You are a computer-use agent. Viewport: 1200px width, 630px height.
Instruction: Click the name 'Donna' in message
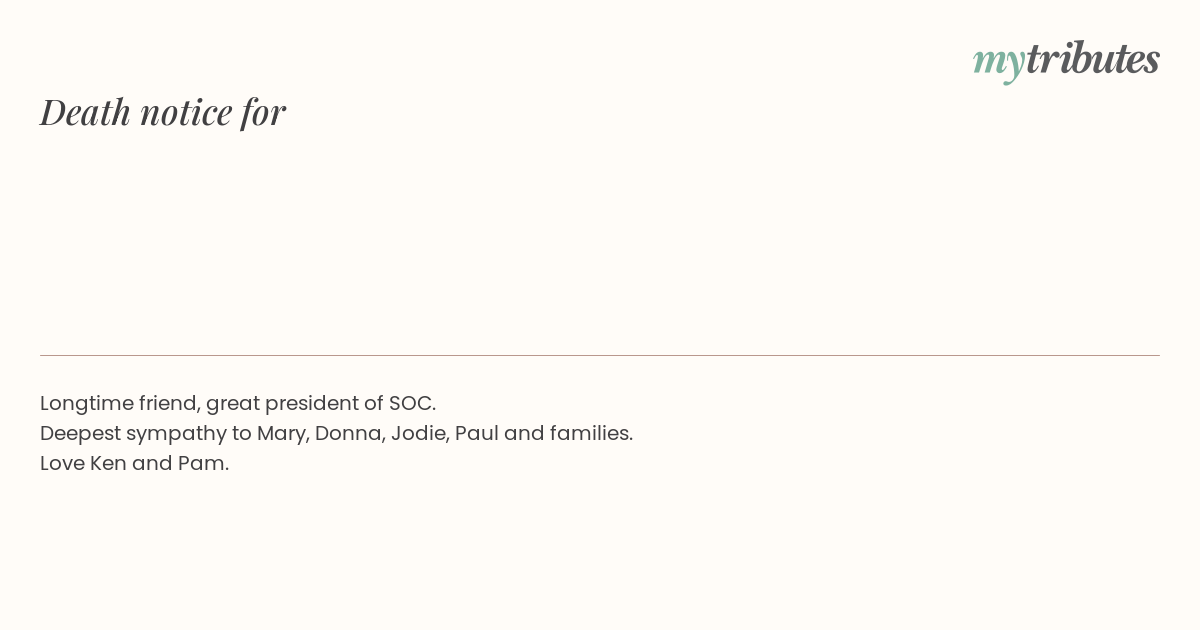coord(349,434)
